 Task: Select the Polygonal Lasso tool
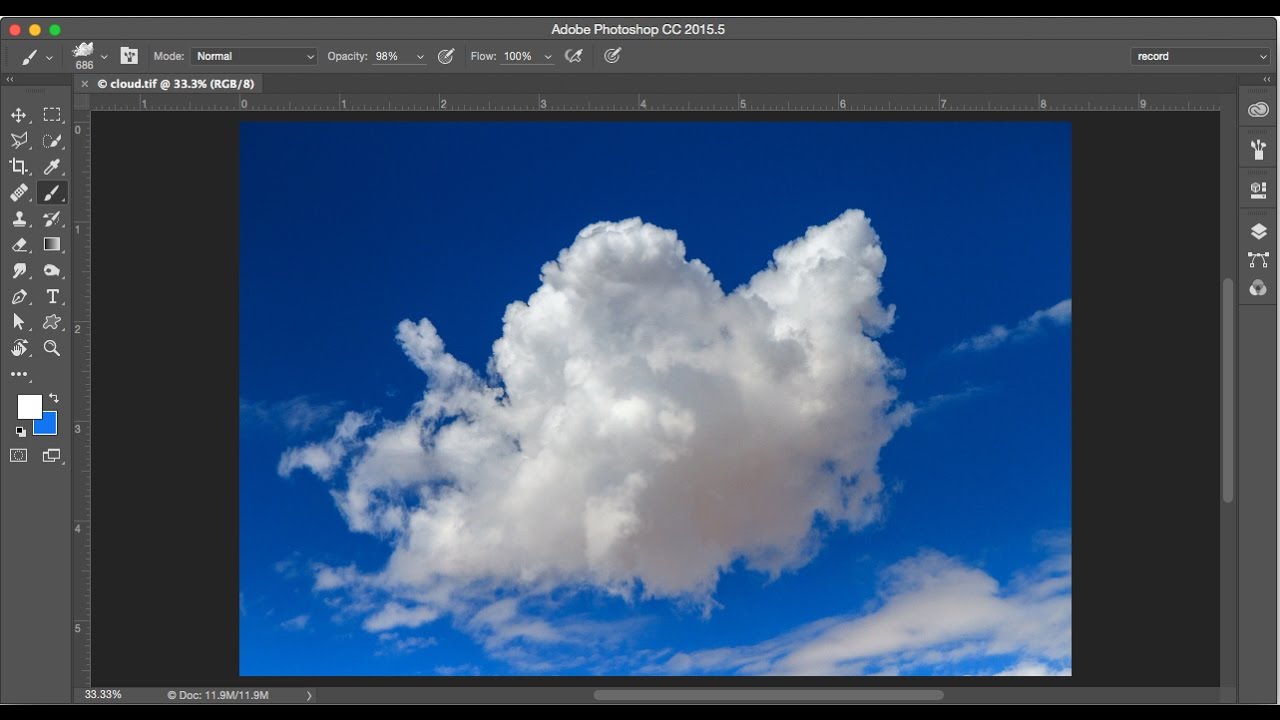pos(19,141)
